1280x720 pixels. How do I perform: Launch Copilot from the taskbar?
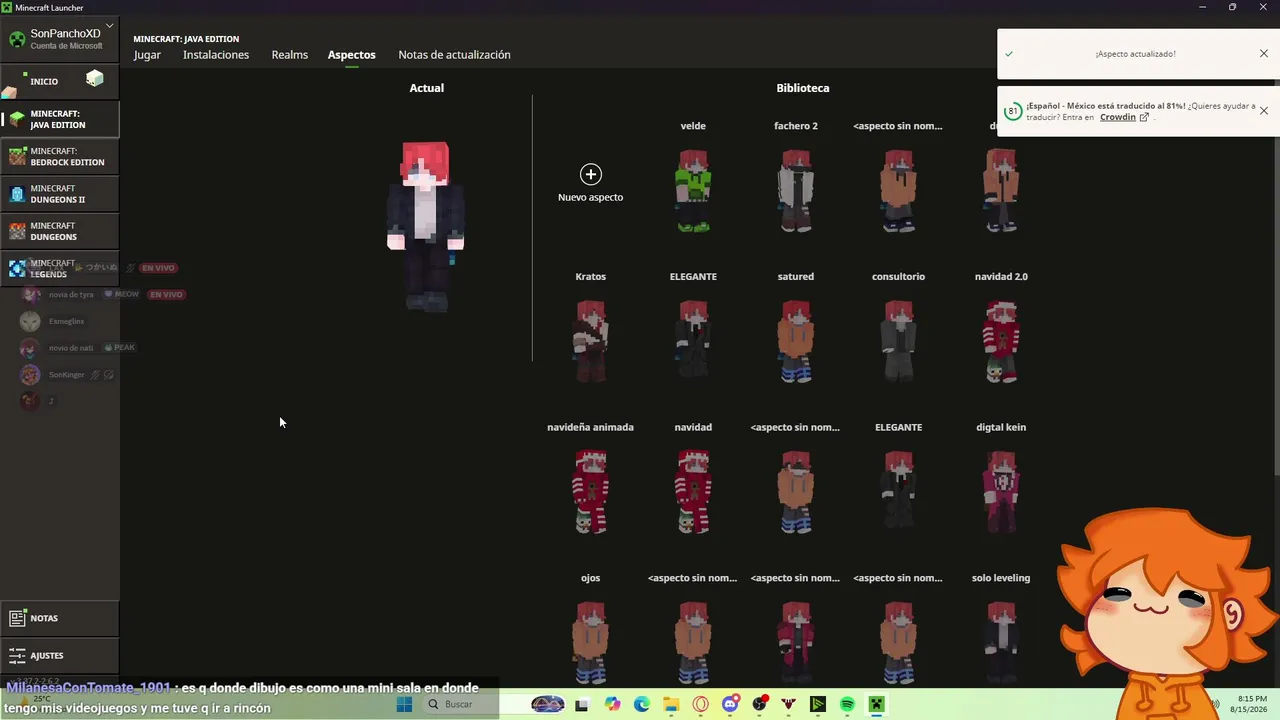pyautogui.click(x=612, y=704)
